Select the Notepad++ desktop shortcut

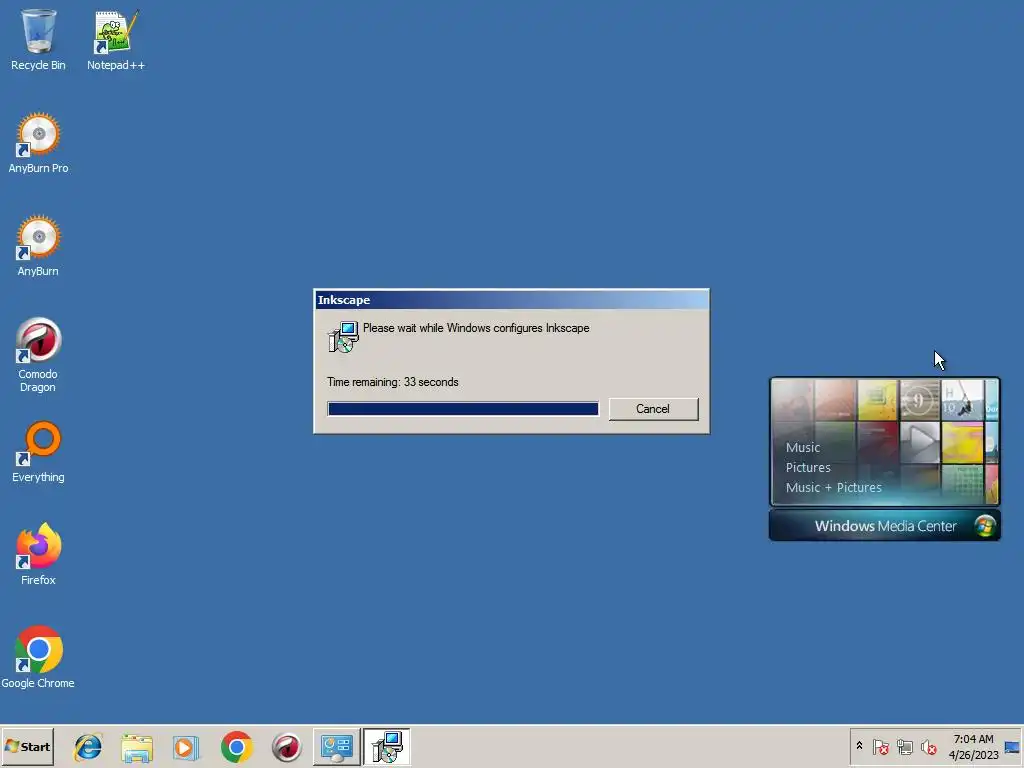116,40
